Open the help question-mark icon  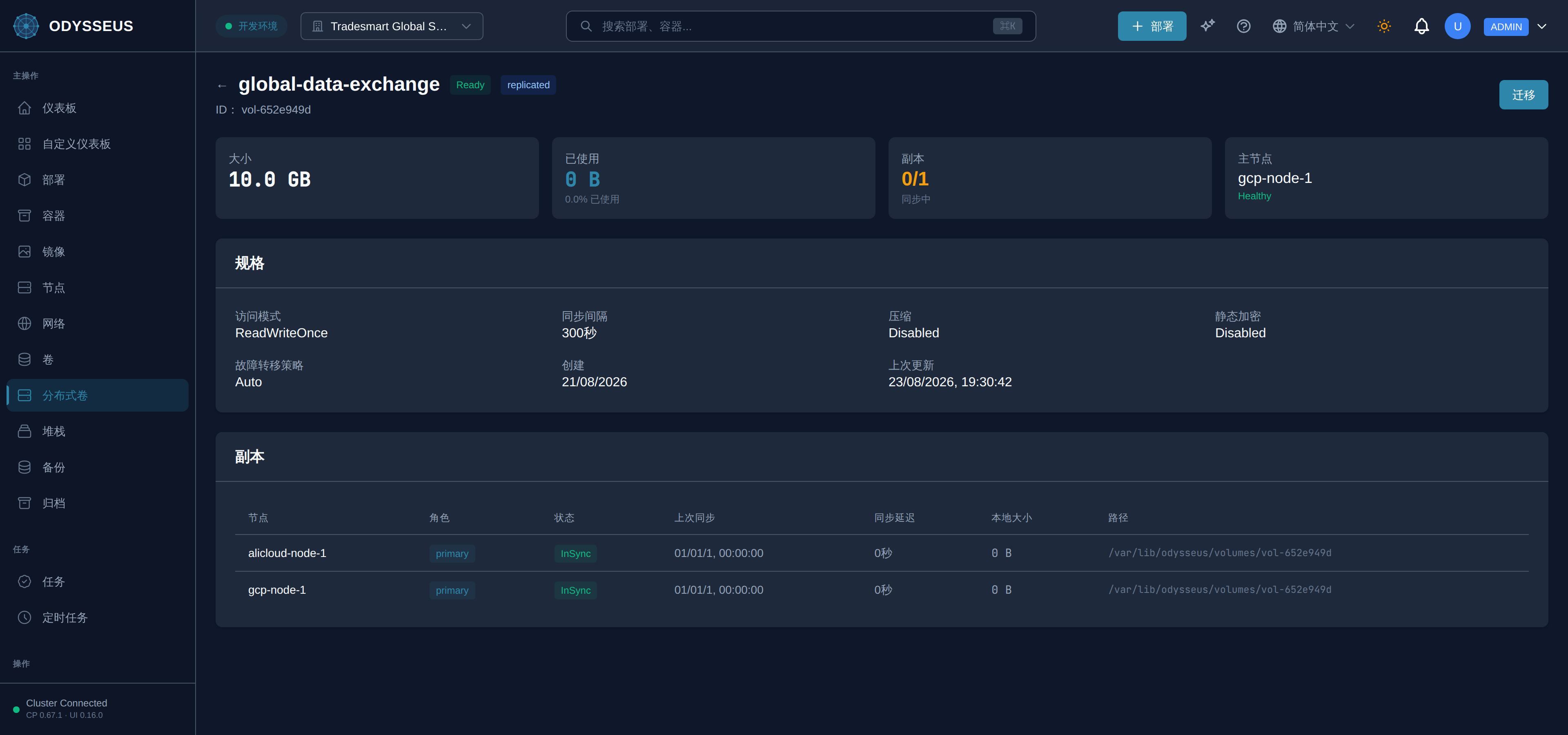pos(1243,26)
